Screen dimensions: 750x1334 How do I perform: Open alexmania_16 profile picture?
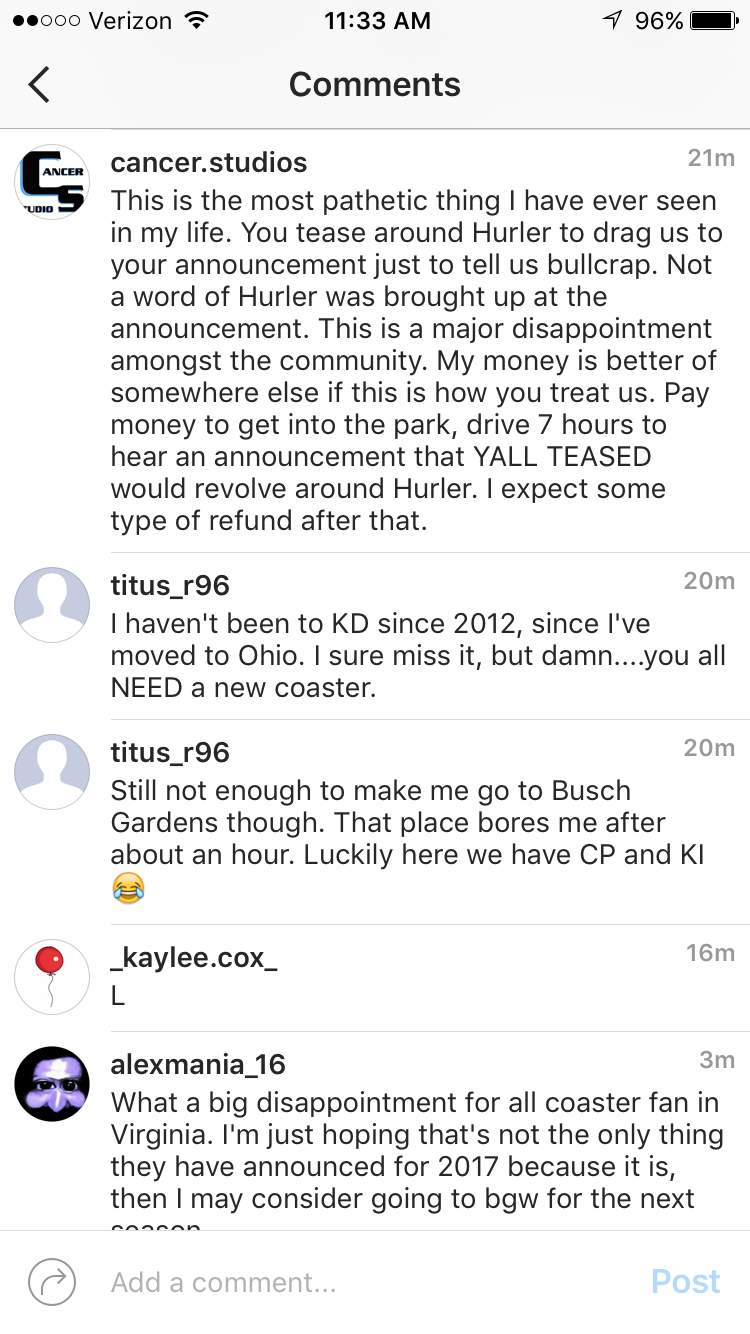[52, 1084]
